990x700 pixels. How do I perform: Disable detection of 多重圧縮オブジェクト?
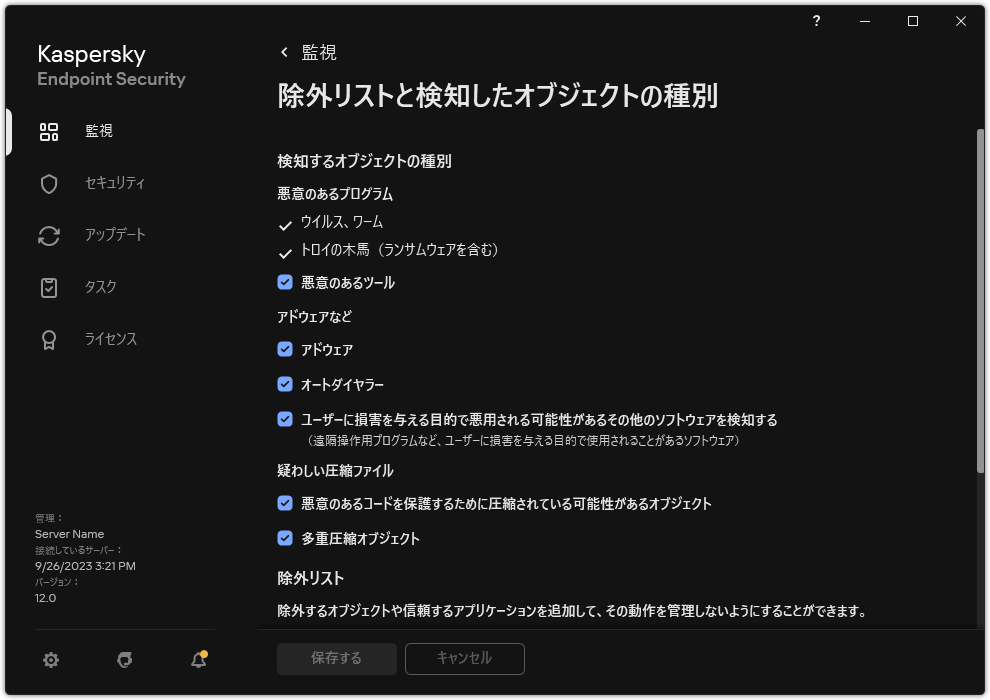point(283,539)
